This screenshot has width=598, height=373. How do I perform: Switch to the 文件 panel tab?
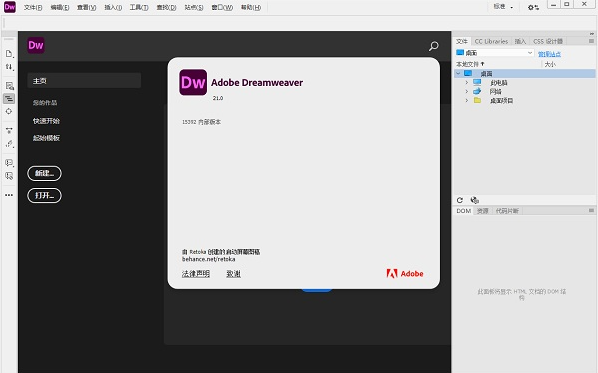[x=462, y=41]
